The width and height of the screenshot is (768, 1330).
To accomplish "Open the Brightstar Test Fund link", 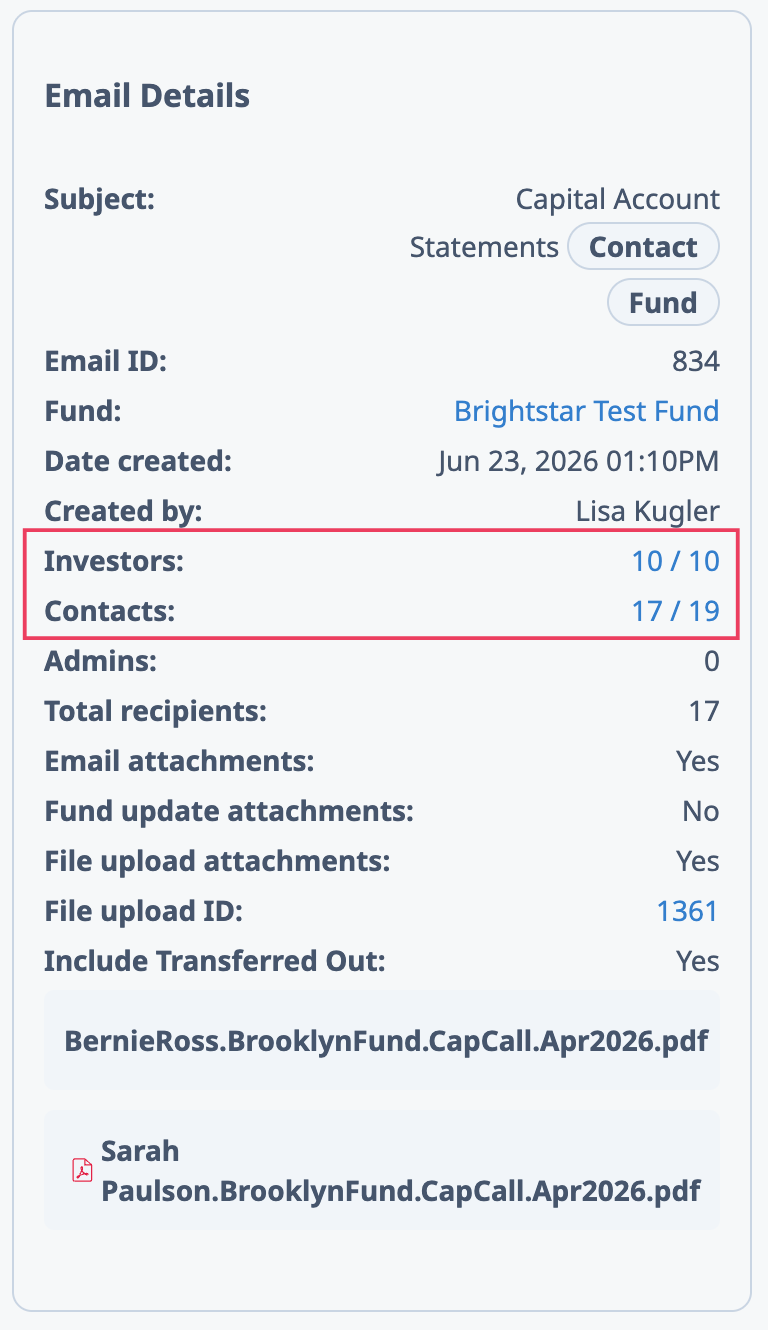I will [586, 411].
